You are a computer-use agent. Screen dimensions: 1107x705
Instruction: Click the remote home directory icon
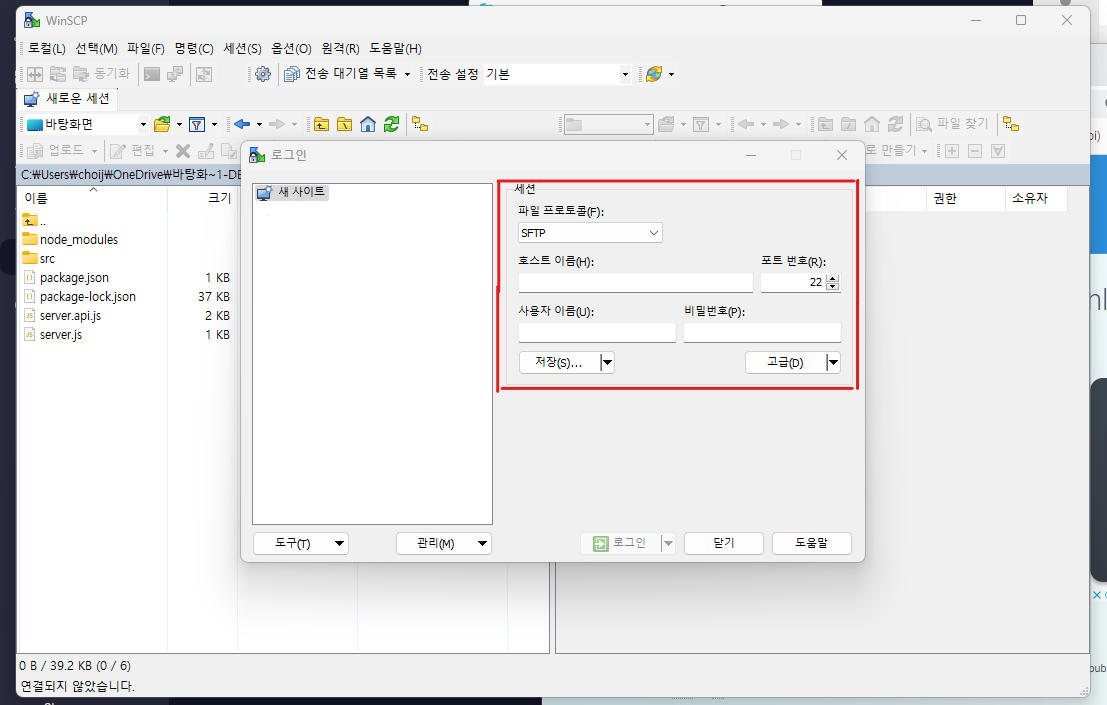tap(872, 124)
